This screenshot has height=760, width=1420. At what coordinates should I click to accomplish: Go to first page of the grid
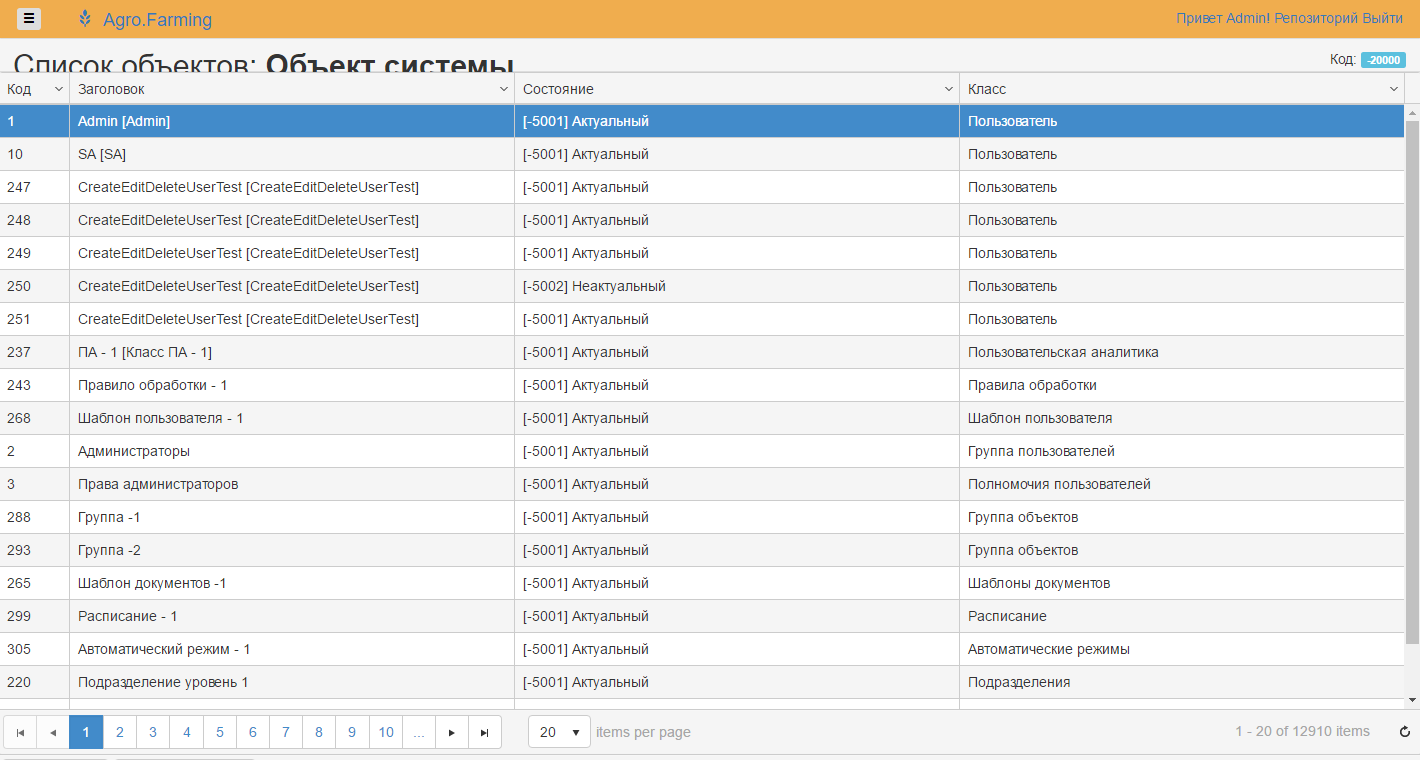click(20, 732)
